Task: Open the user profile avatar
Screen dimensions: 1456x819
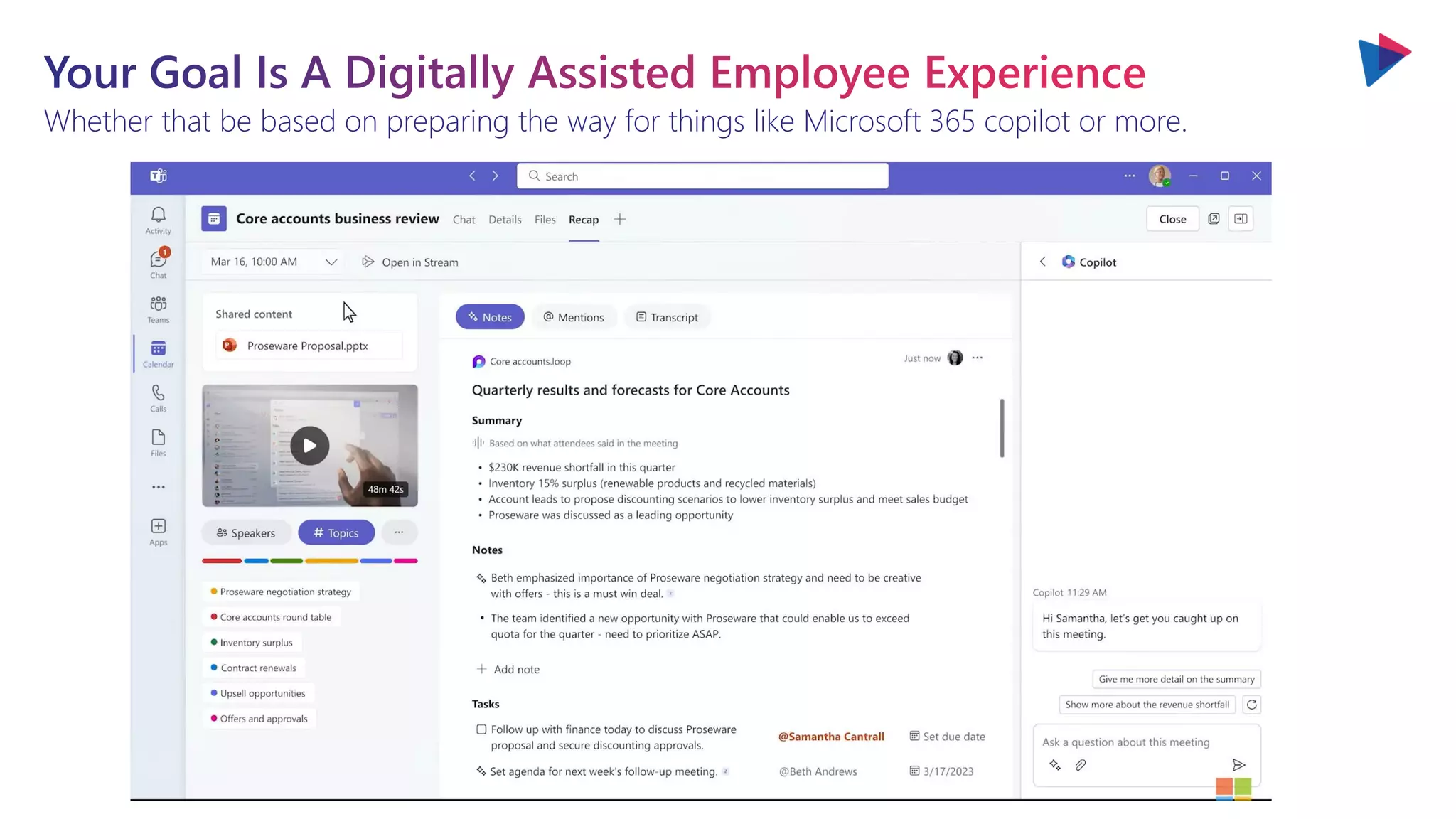Action: [x=1160, y=176]
